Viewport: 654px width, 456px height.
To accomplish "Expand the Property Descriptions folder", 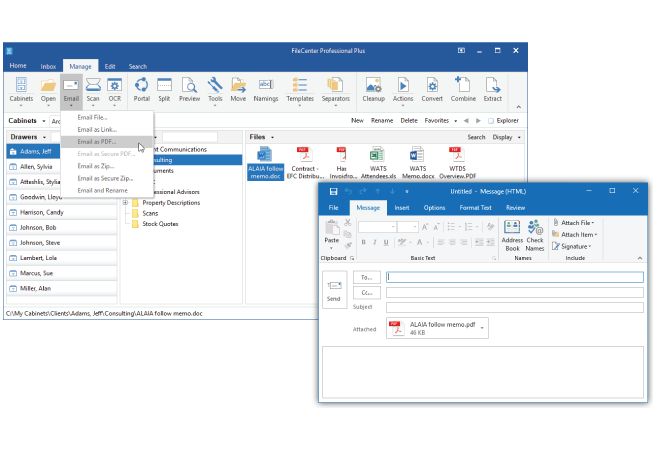I will click(x=126, y=202).
